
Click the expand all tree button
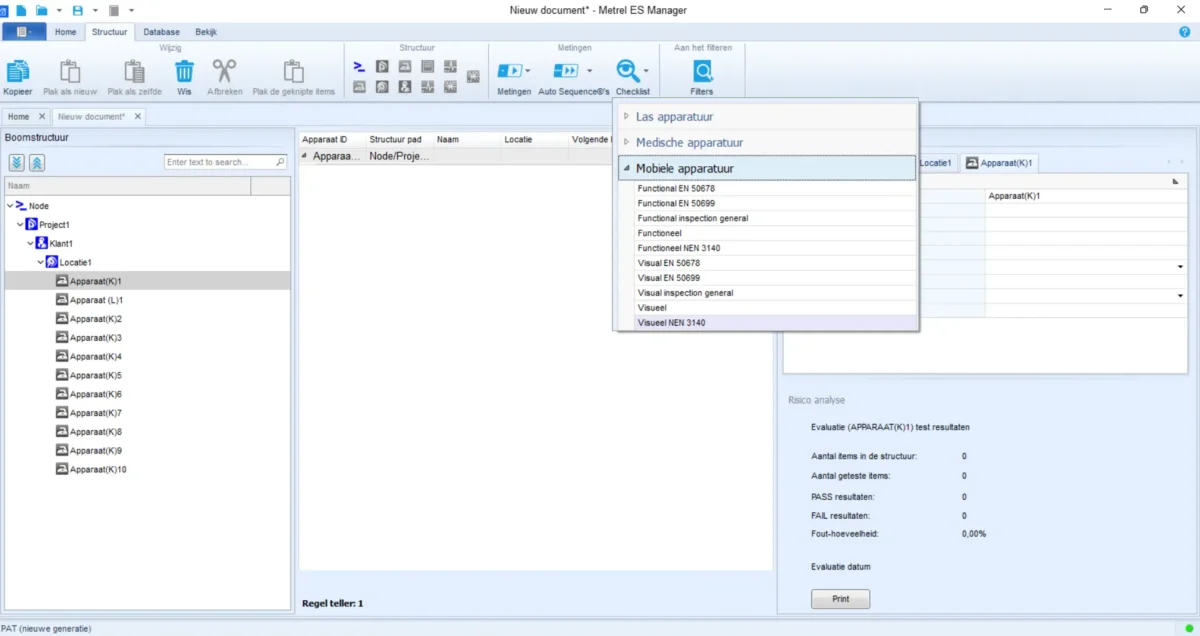18,163
